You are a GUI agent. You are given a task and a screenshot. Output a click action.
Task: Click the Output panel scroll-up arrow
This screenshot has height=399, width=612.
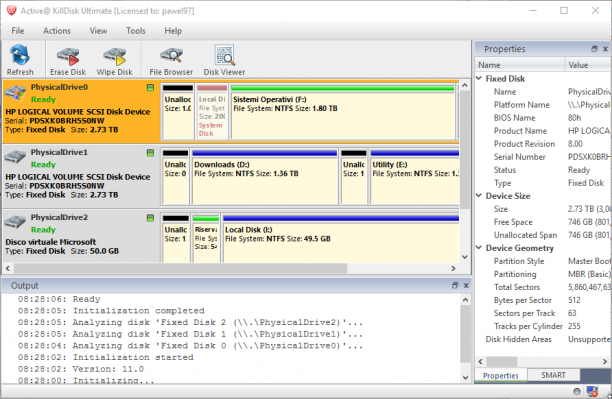[x=465, y=300]
